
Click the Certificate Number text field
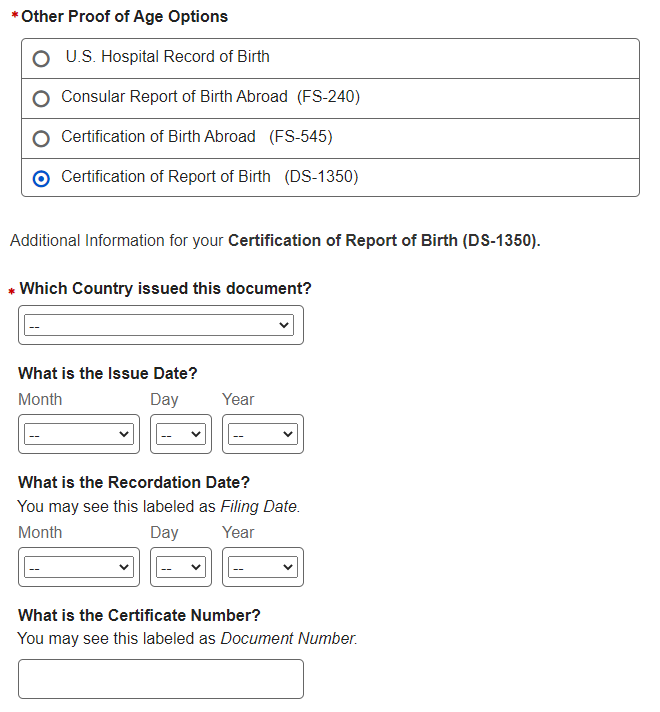pos(160,679)
